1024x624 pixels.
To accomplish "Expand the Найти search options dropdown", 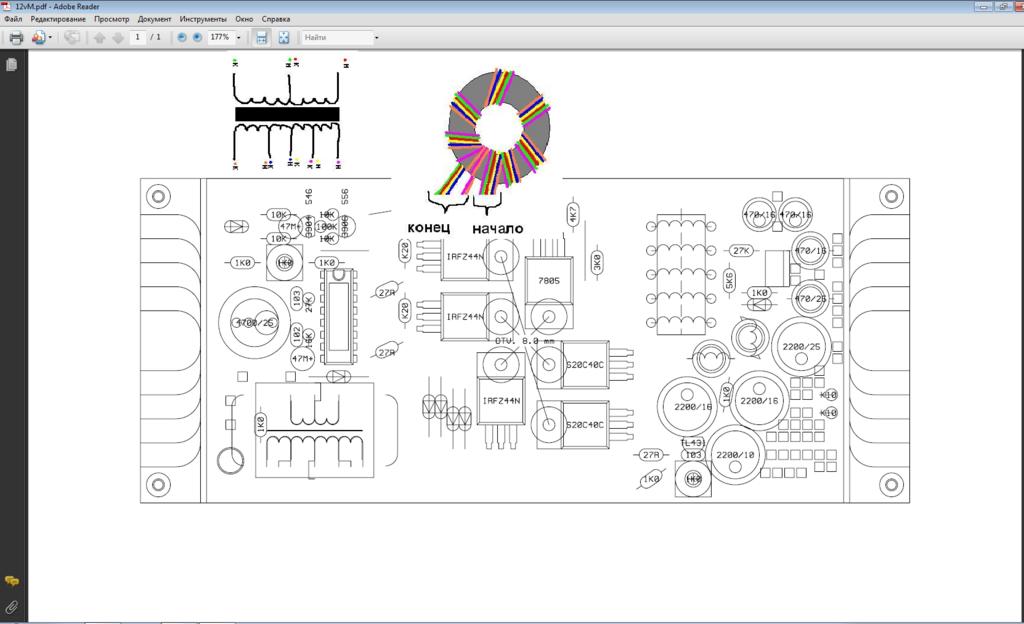I will pos(376,38).
